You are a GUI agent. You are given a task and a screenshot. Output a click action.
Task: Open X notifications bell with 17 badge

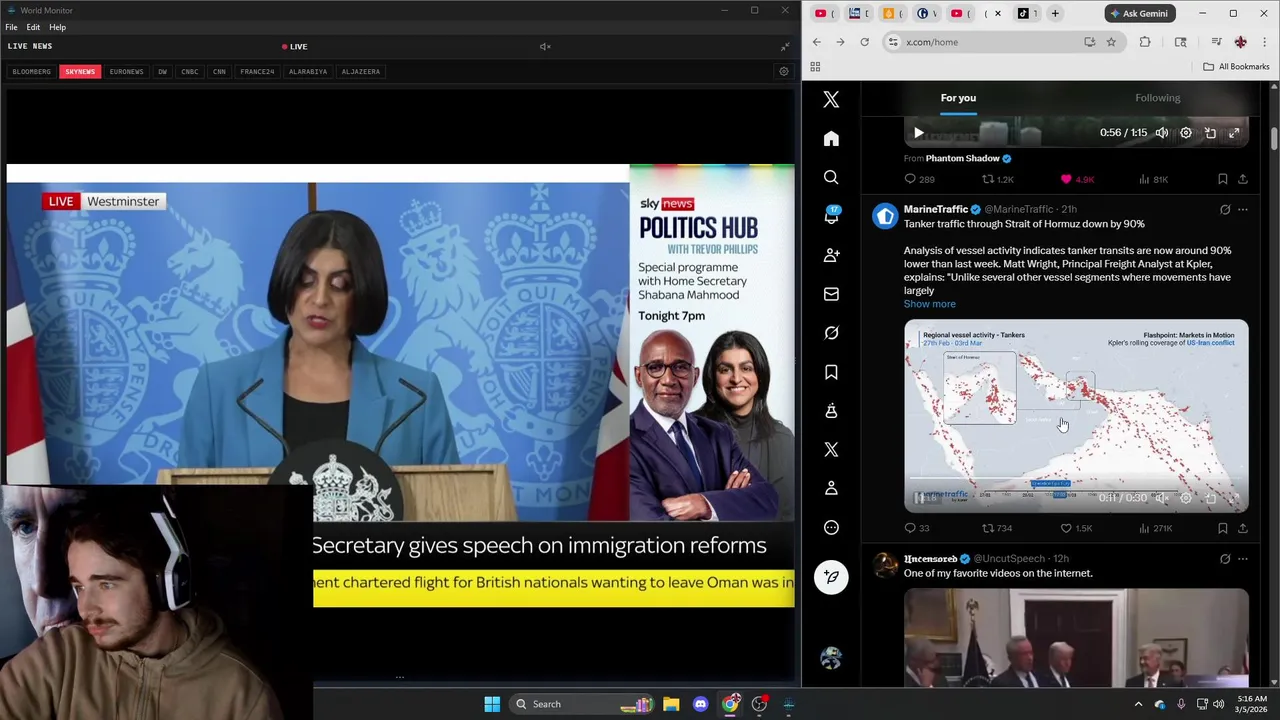point(831,216)
